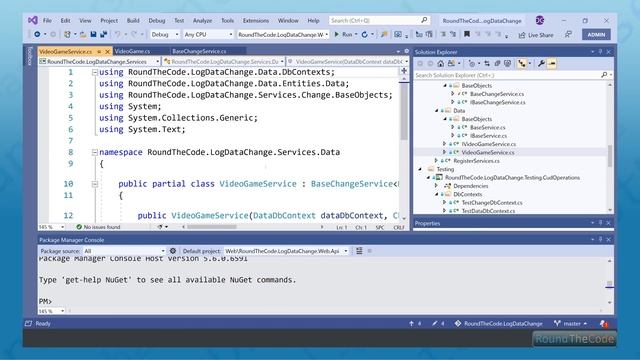640x360 pixels.
Task: Click the Clear Console icon in Package Manager
Action: click(x=359, y=251)
